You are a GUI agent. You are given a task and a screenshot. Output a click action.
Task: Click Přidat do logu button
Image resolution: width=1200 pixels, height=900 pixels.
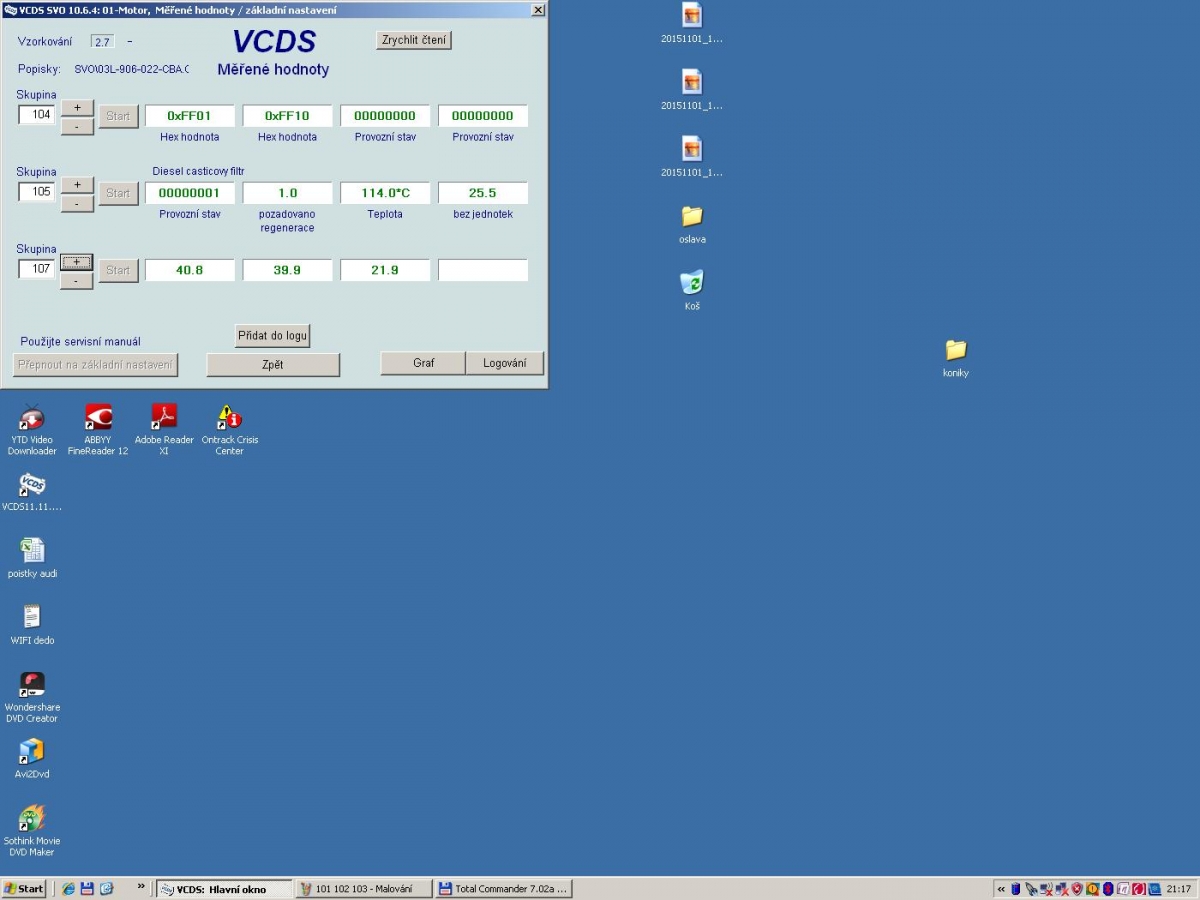[273, 335]
